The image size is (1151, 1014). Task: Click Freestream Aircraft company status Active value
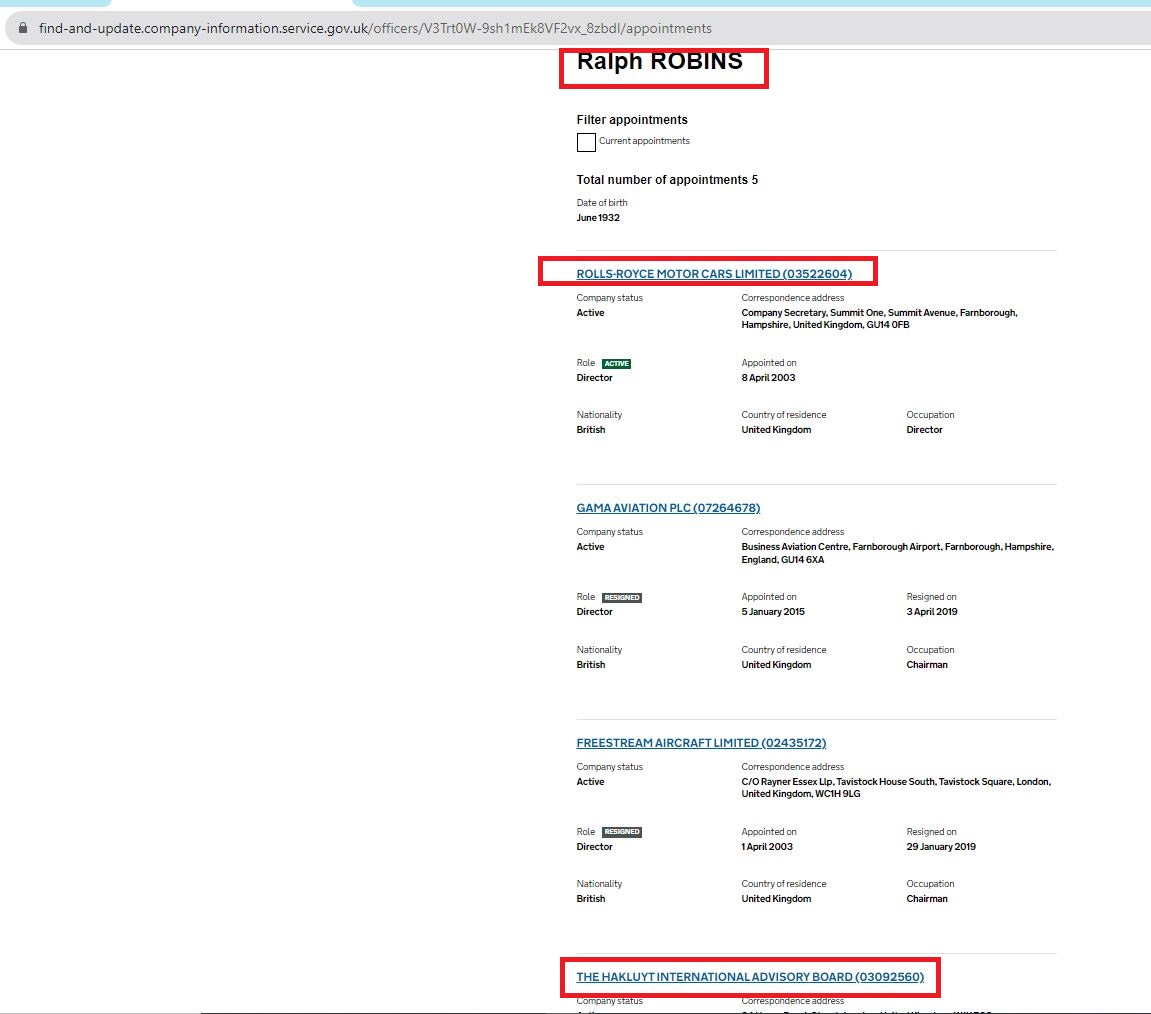pyautogui.click(x=590, y=782)
